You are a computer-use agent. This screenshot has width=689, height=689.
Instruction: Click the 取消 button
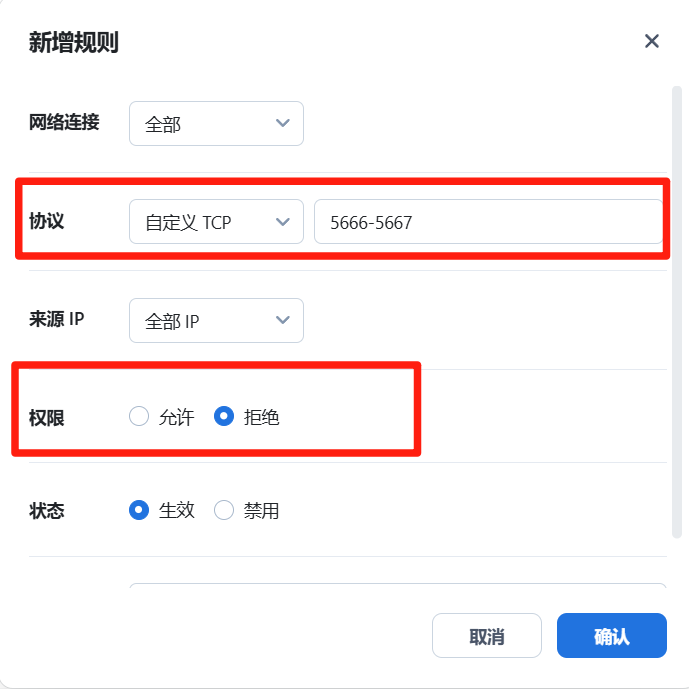point(487,635)
